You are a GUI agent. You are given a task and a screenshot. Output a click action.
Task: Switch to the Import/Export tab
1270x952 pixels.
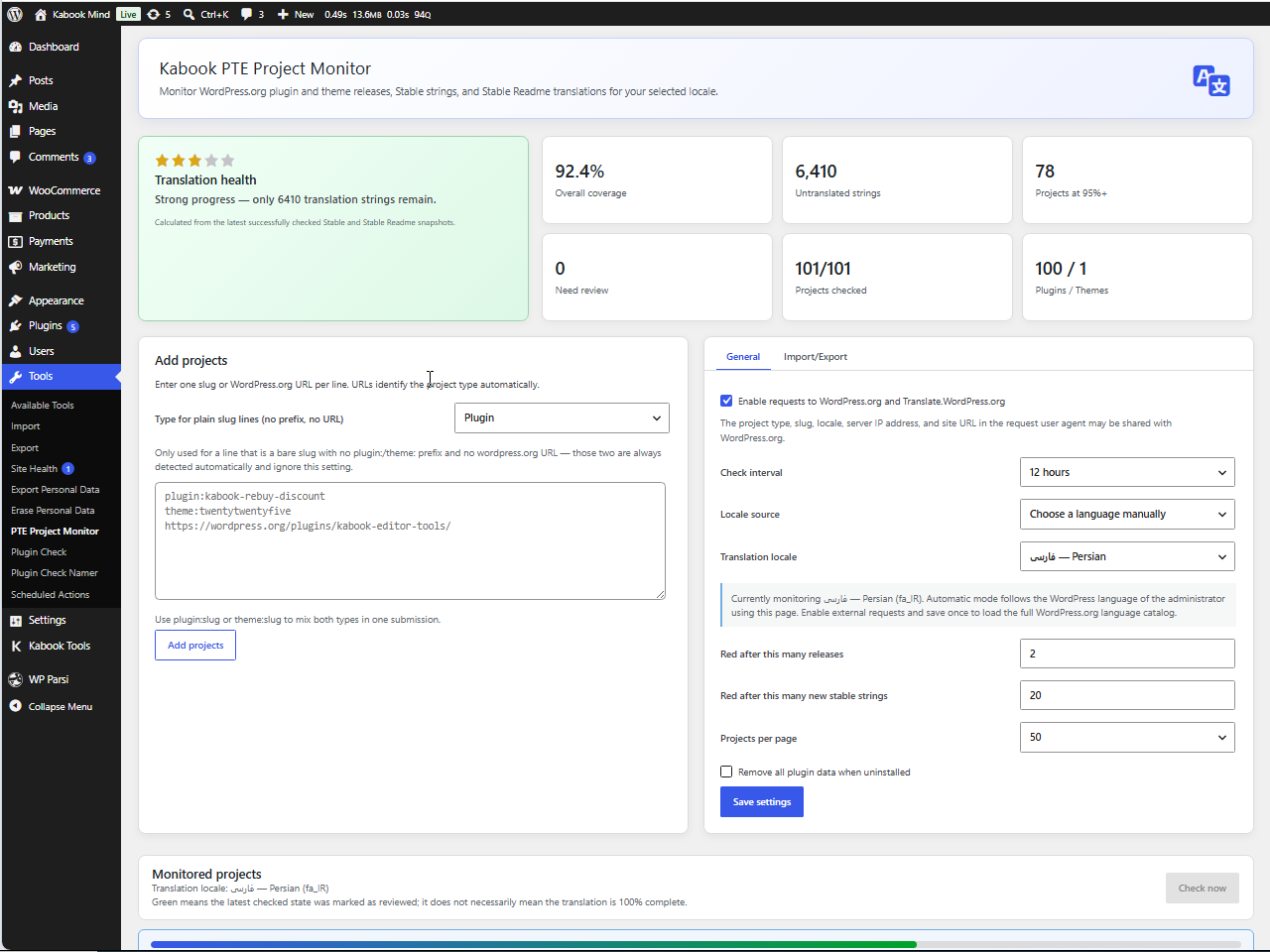coord(816,356)
